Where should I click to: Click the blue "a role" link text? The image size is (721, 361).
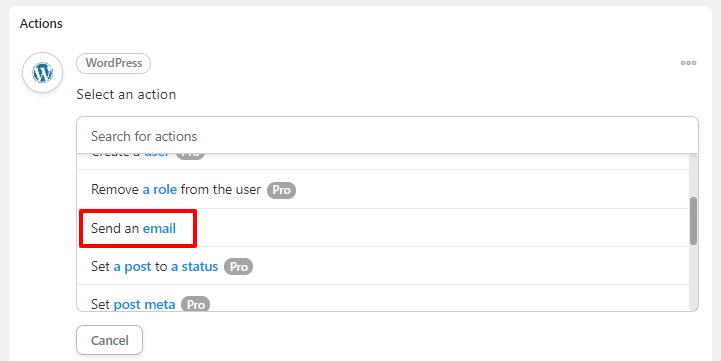pos(160,189)
